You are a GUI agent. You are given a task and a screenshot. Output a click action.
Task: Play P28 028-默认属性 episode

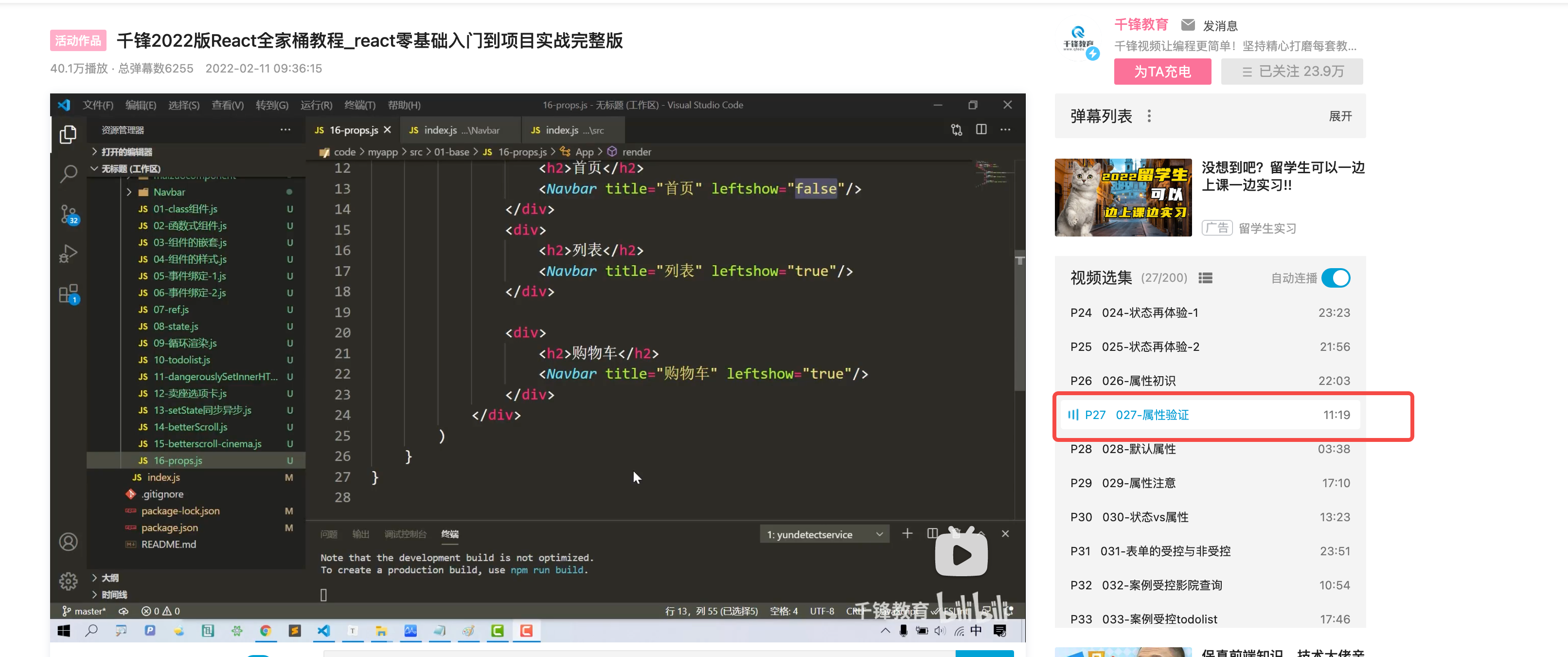tap(1210, 449)
